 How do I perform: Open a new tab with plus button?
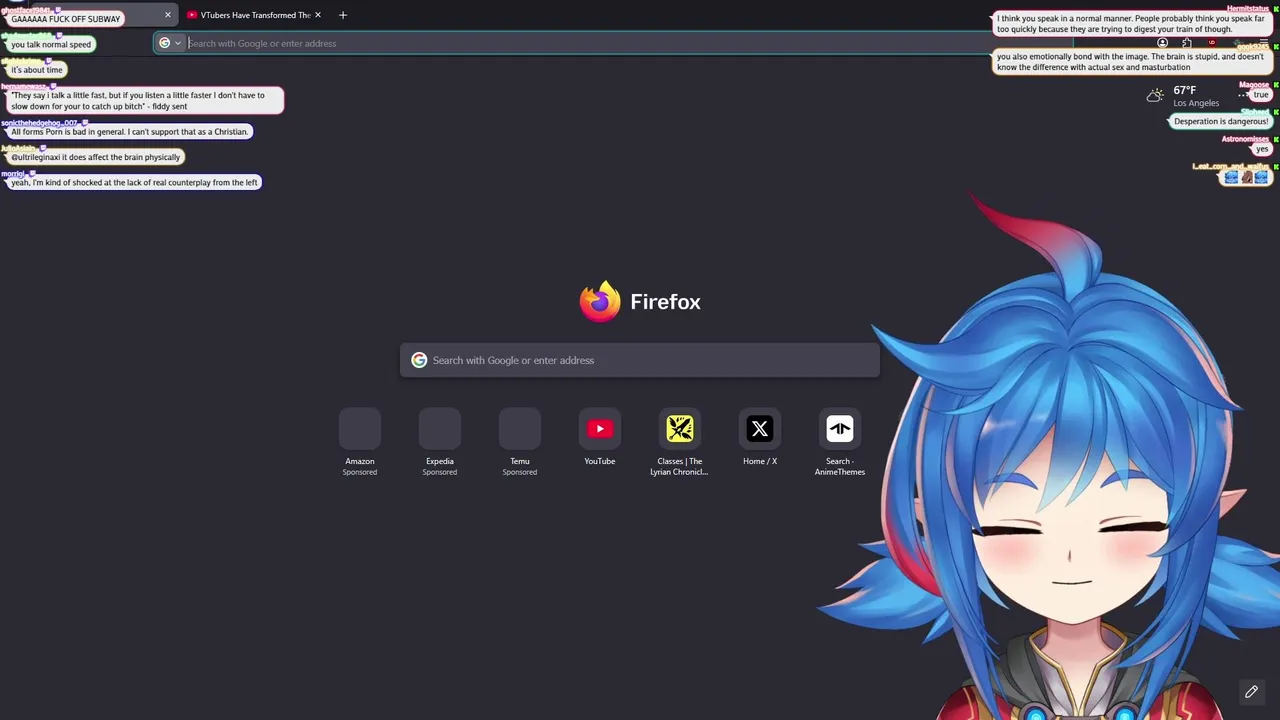click(343, 15)
